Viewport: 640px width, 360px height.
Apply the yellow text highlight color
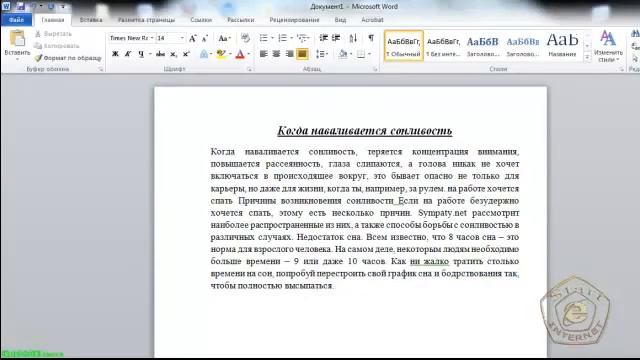coord(221,54)
